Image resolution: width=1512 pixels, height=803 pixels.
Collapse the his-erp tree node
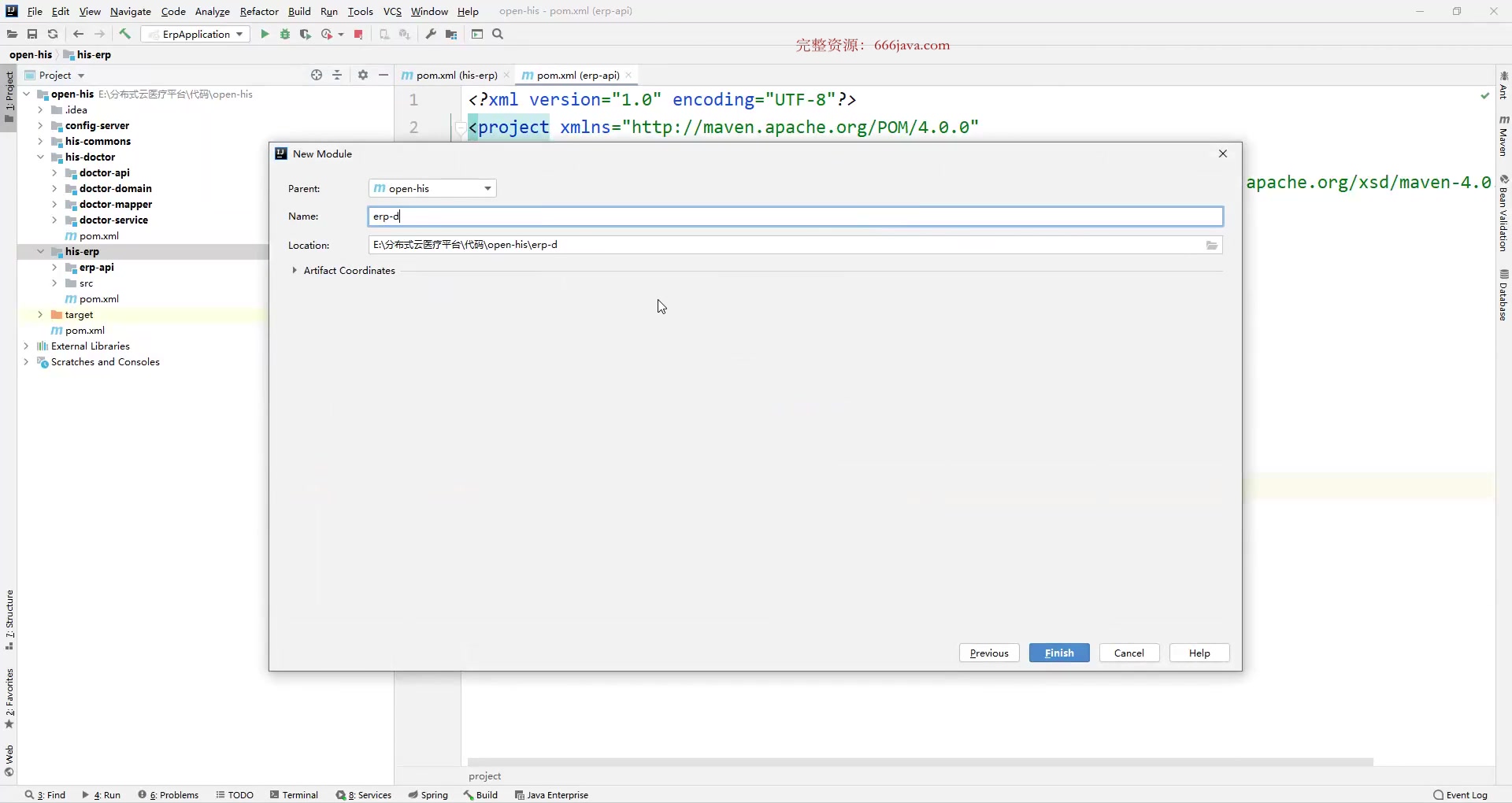pyautogui.click(x=40, y=251)
